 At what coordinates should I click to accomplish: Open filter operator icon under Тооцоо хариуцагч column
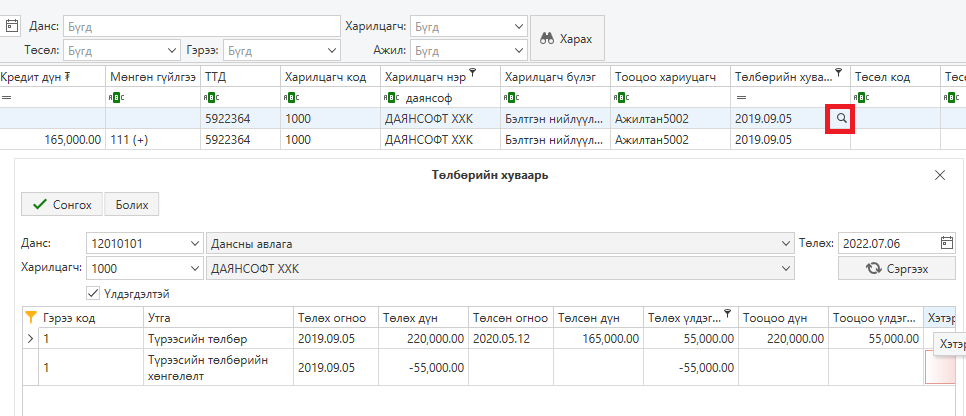[x=620, y=97]
